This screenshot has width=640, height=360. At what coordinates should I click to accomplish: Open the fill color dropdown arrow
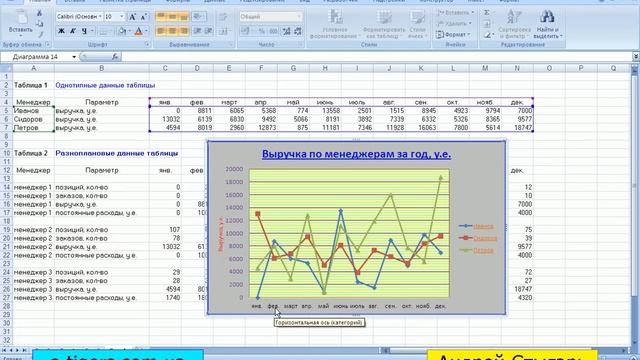(129, 31)
